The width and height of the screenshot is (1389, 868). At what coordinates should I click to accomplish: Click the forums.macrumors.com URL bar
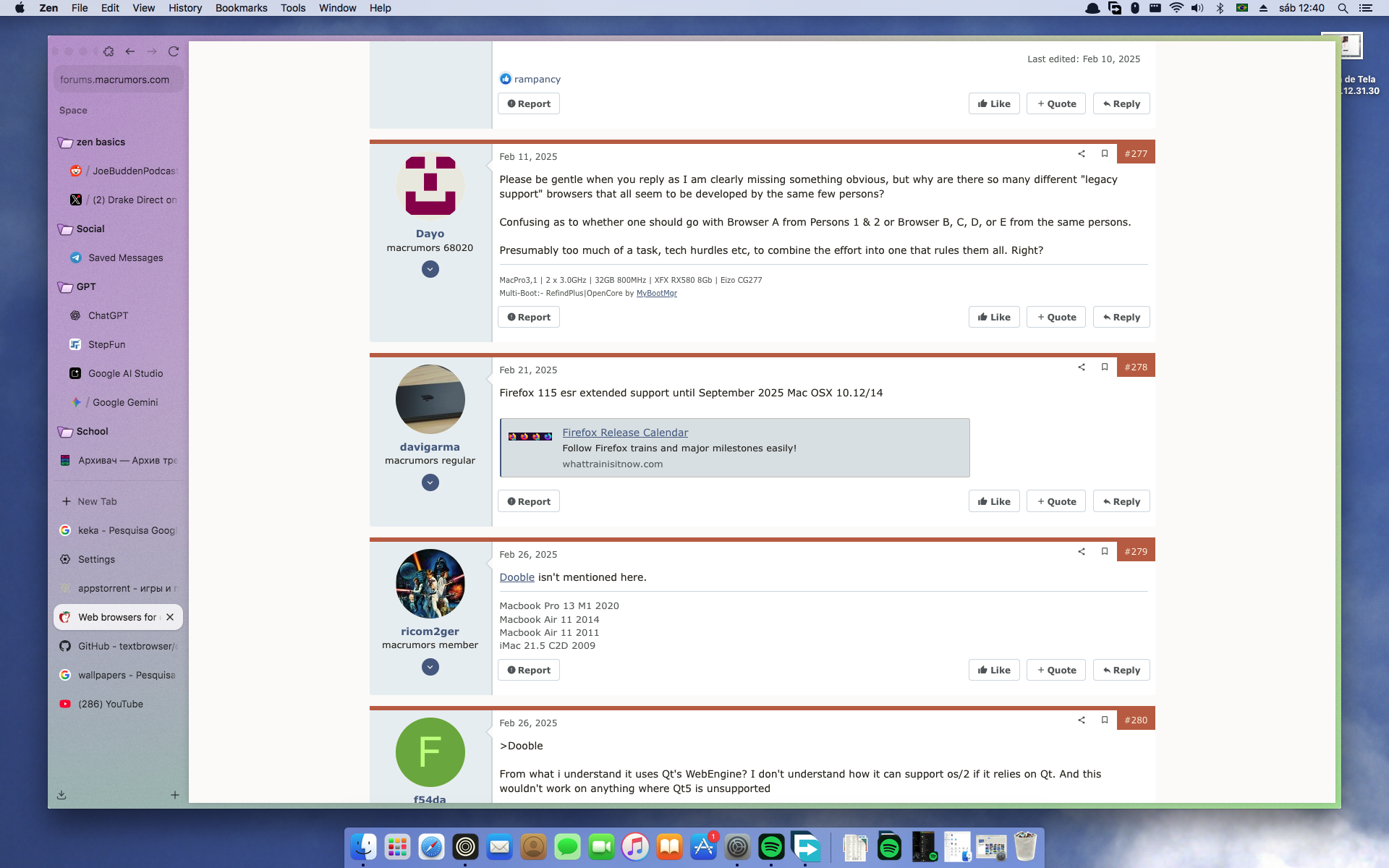[x=116, y=80]
